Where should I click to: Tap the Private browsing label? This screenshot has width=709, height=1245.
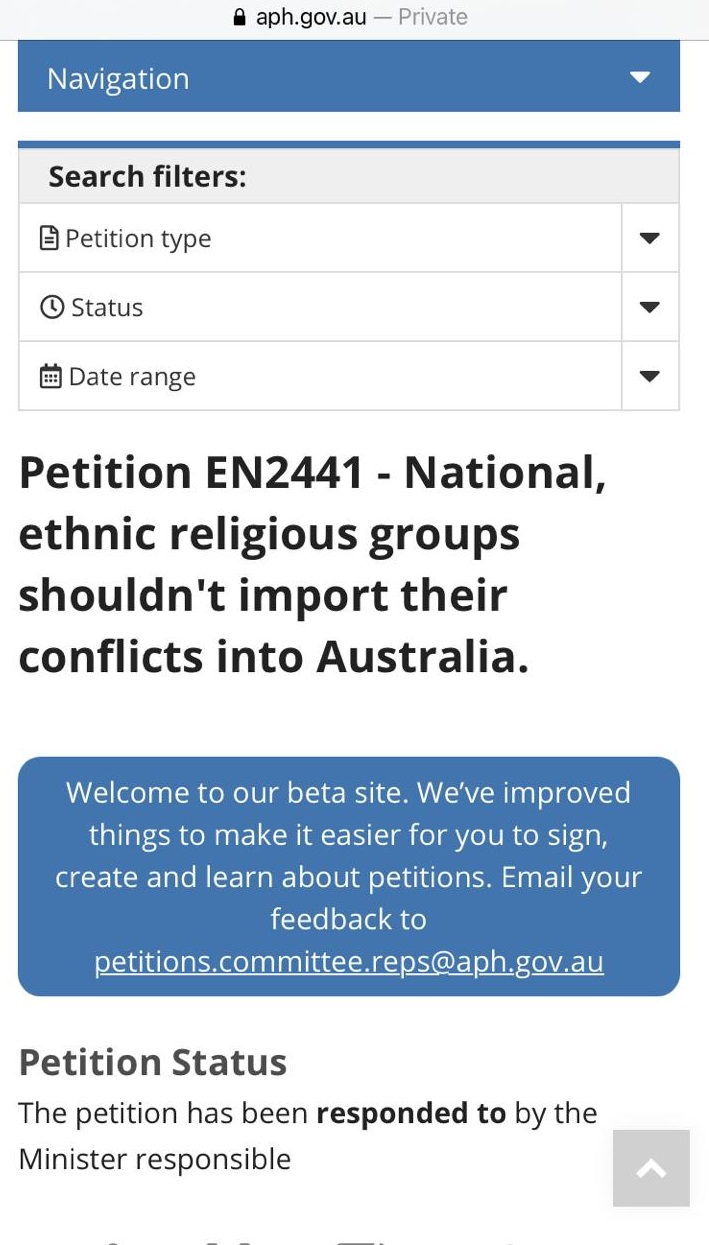point(432,17)
